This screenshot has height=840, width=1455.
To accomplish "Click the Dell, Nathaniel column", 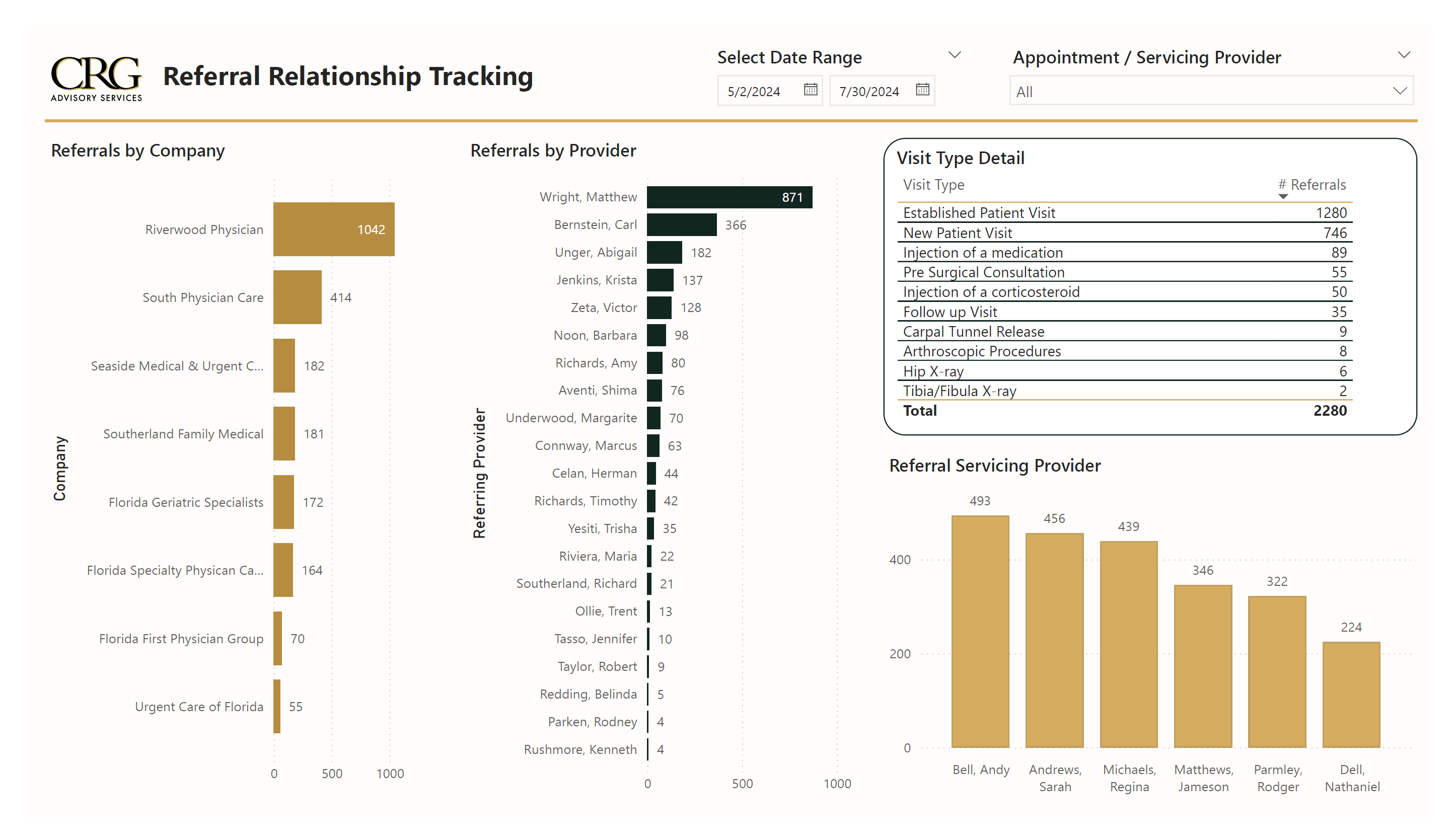I will click(x=1351, y=695).
